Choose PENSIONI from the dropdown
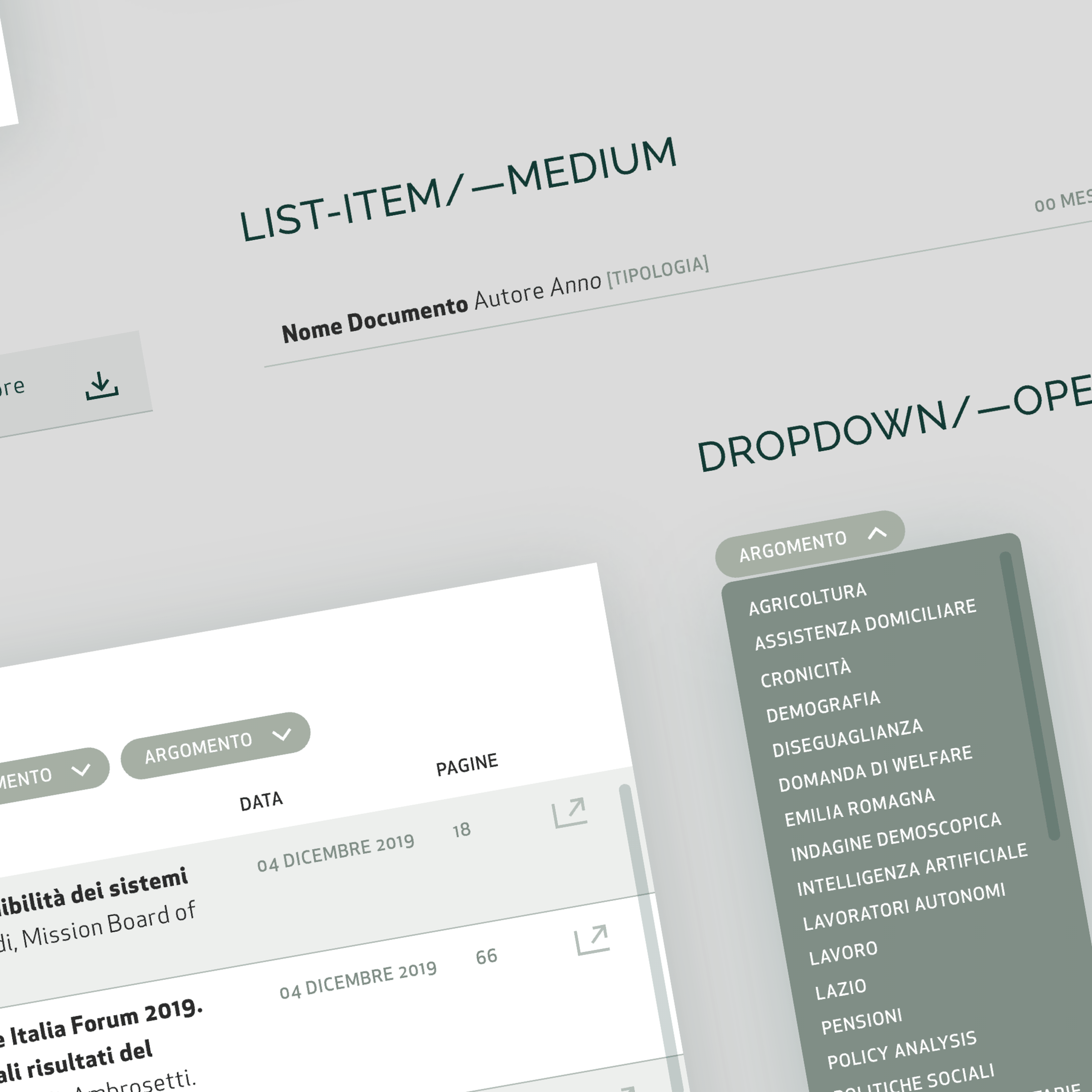Viewport: 1092px width, 1092px height. pyautogui.click(x=861, y=1021)
